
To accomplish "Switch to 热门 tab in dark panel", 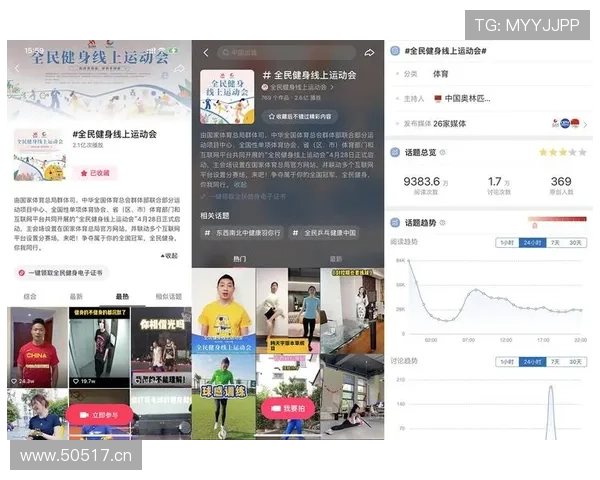I will point(240,259).
